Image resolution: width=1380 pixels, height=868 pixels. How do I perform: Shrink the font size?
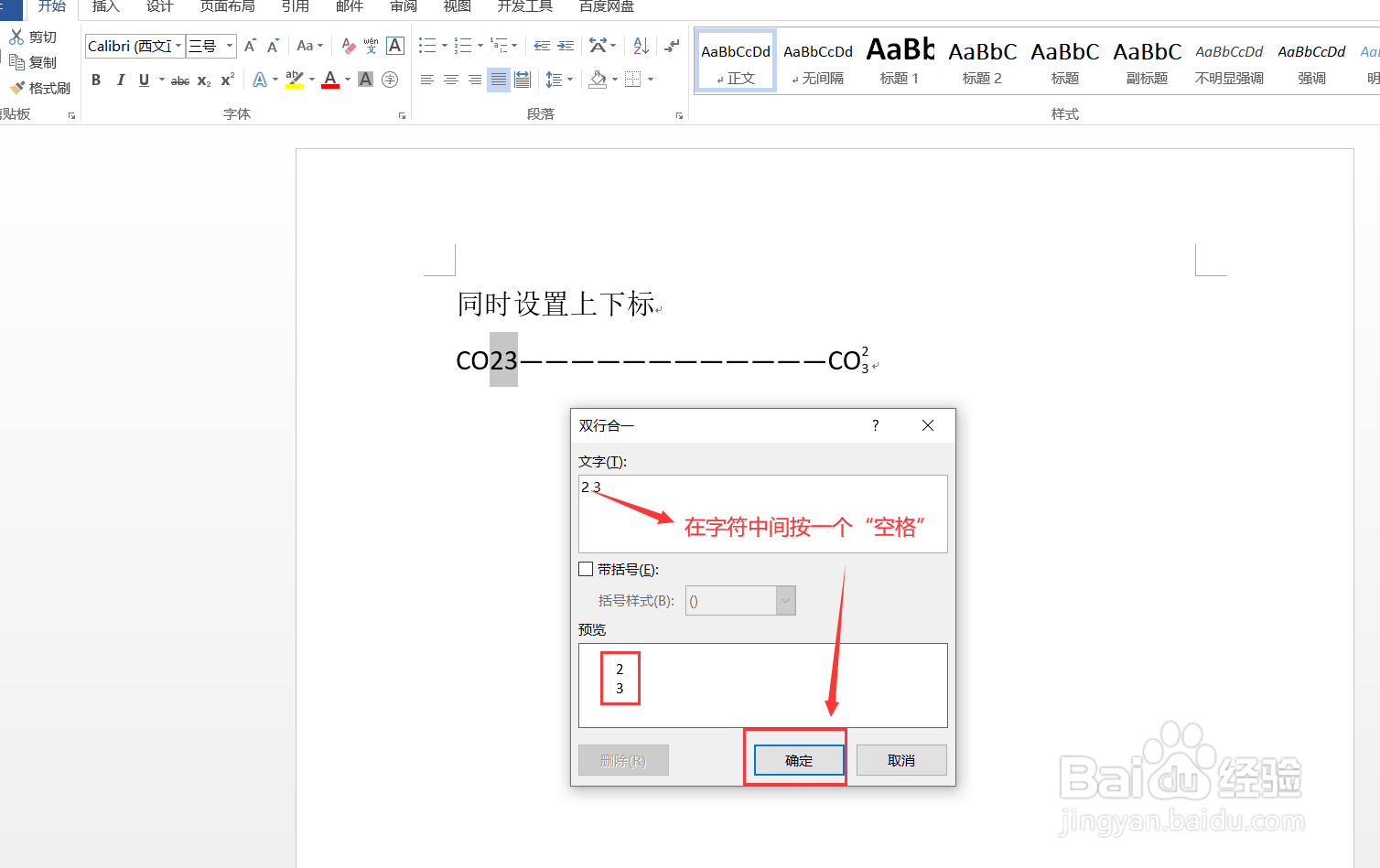click(x=273, y=46)
